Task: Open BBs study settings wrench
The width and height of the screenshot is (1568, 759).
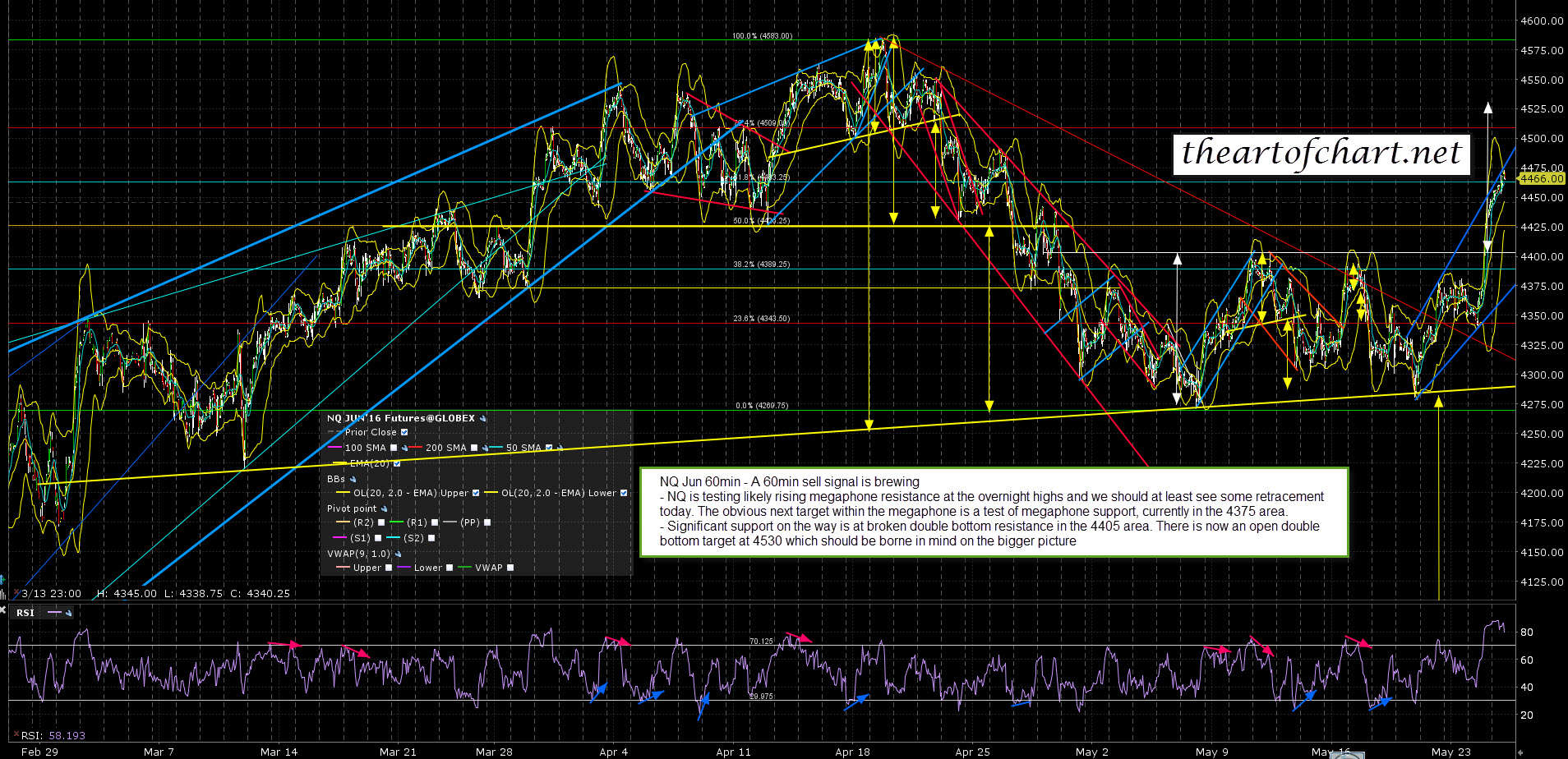Action: click(352, 479)
